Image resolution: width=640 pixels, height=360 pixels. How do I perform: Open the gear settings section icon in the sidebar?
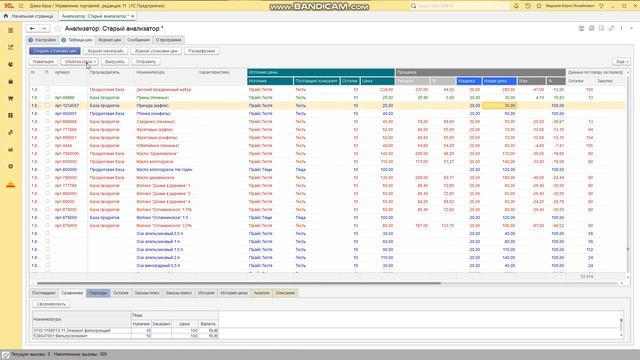[11, 167]
